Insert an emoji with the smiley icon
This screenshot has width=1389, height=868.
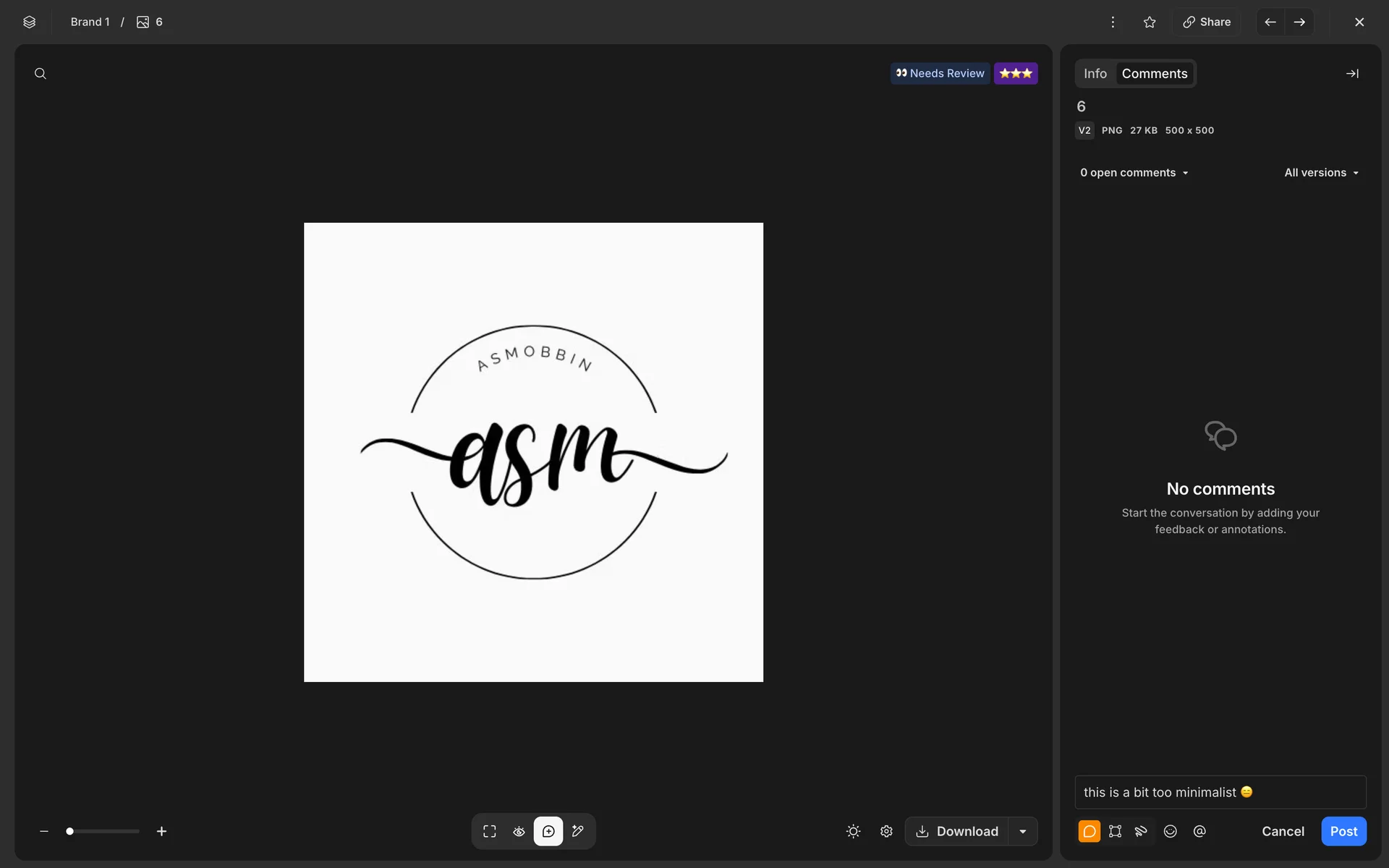tap(1170, 831)
